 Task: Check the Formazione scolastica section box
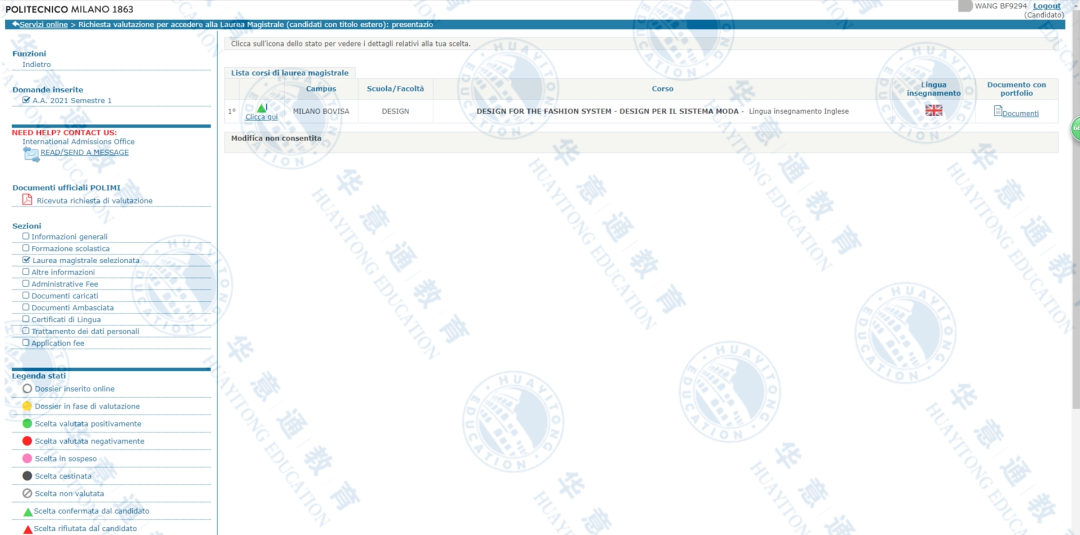26,248
